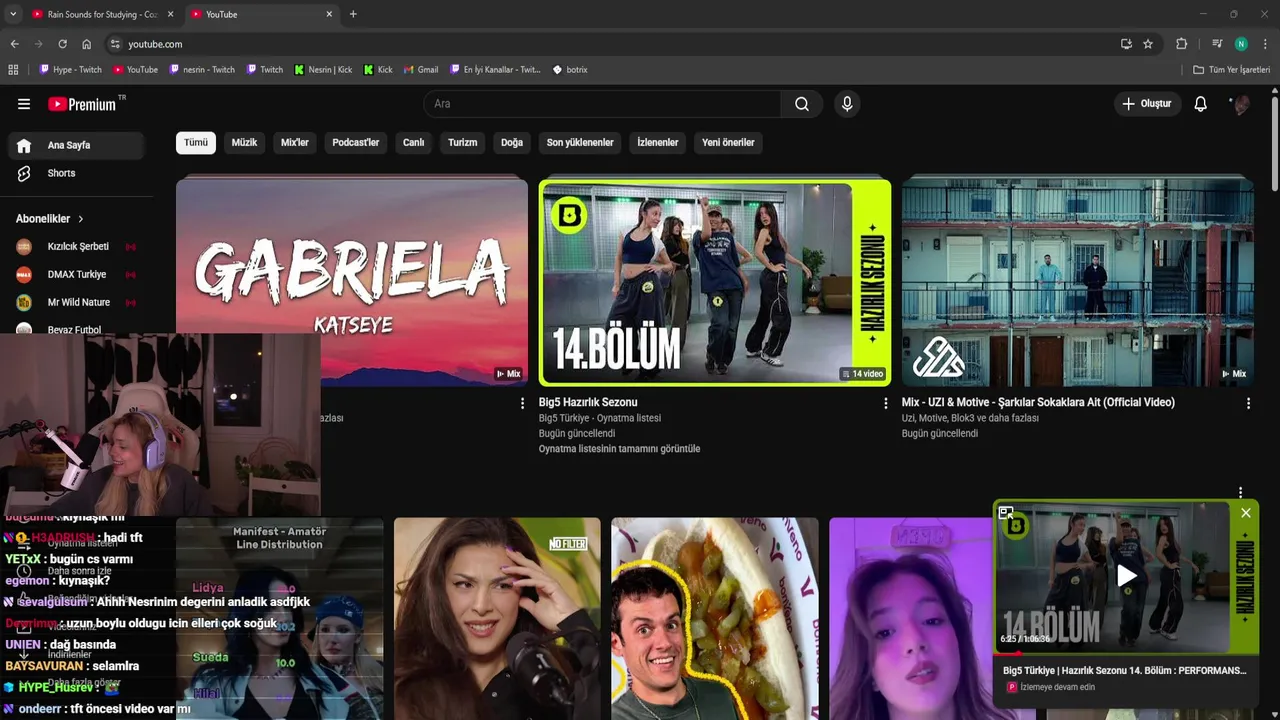
Task: Open more options for UZI & Motive mix
Action: pyautogui.click(x=1248, y=403)
